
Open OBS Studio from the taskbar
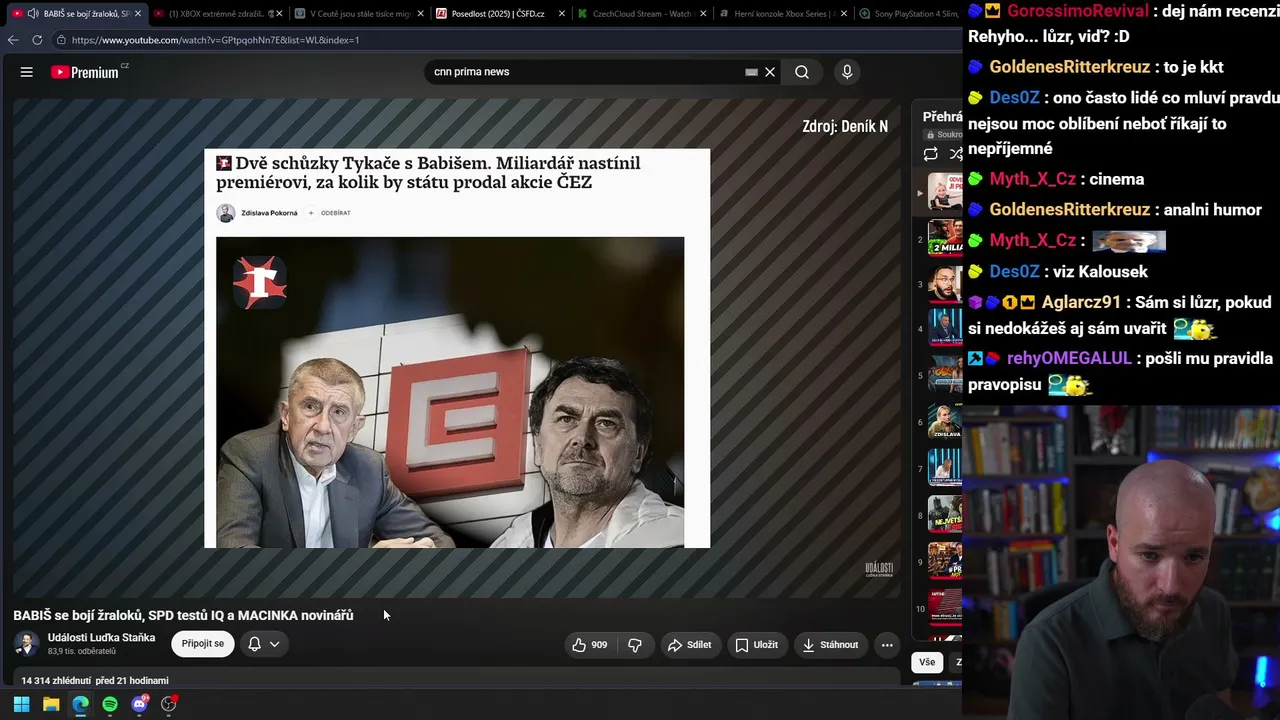coord(169,704)
